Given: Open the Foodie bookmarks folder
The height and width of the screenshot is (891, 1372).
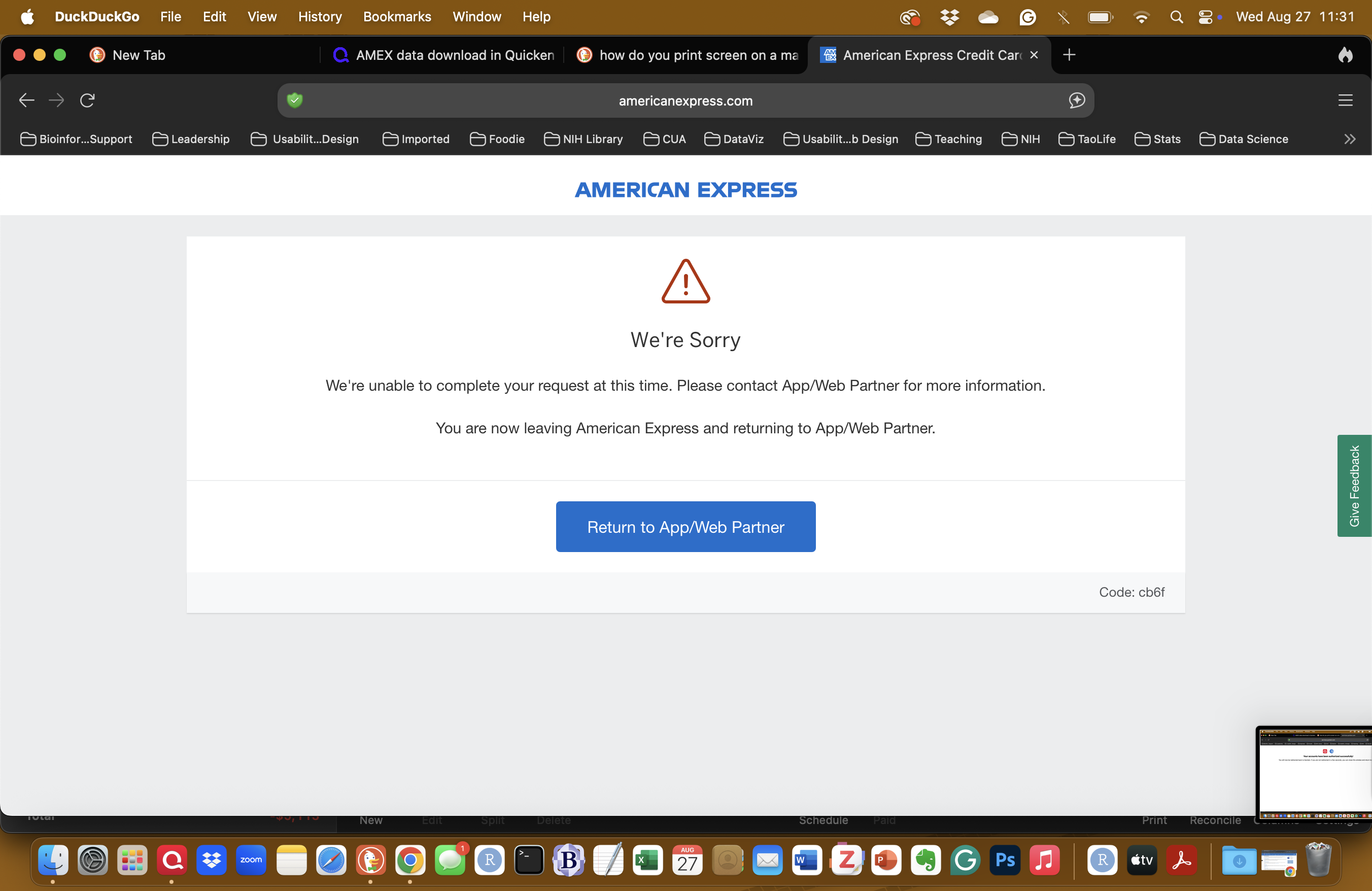Looking at the screenshot, I should click(x=497, y=139).
